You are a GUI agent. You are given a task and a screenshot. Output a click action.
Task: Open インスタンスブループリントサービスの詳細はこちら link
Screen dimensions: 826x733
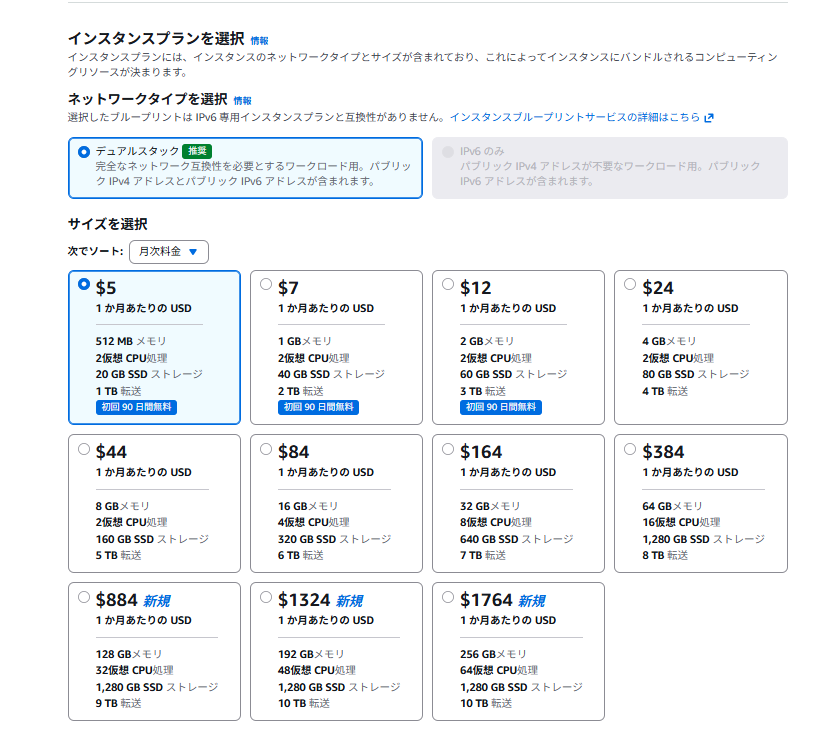pos(575,117)
